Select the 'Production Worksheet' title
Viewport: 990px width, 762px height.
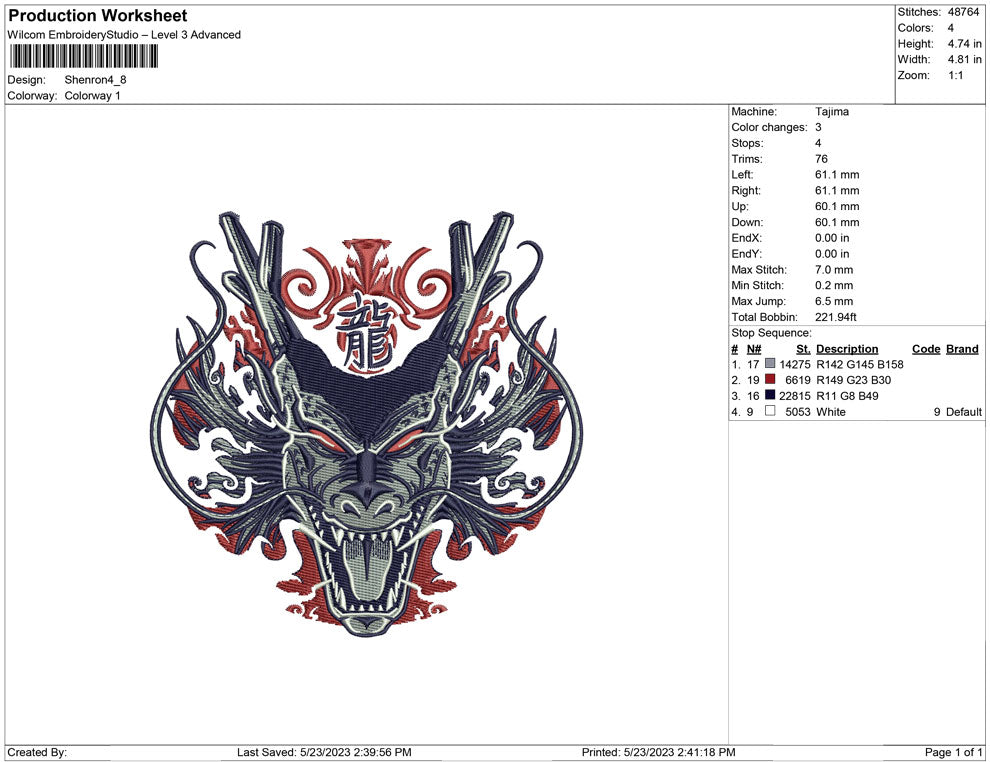(x=97, y=16)
